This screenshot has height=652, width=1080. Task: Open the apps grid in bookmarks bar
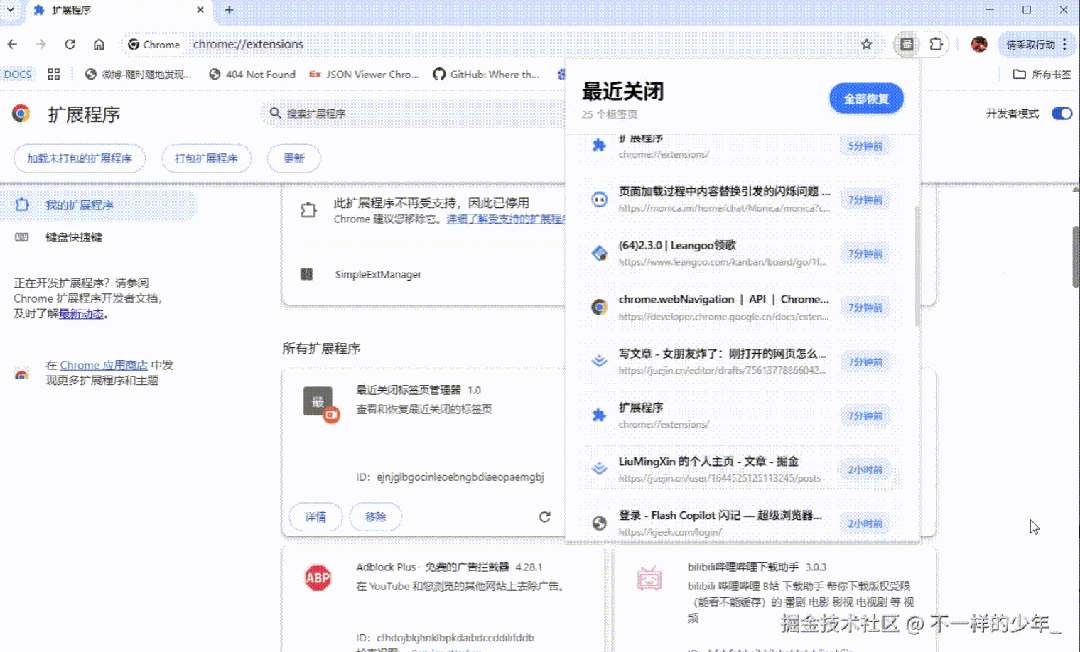point(54,74)
